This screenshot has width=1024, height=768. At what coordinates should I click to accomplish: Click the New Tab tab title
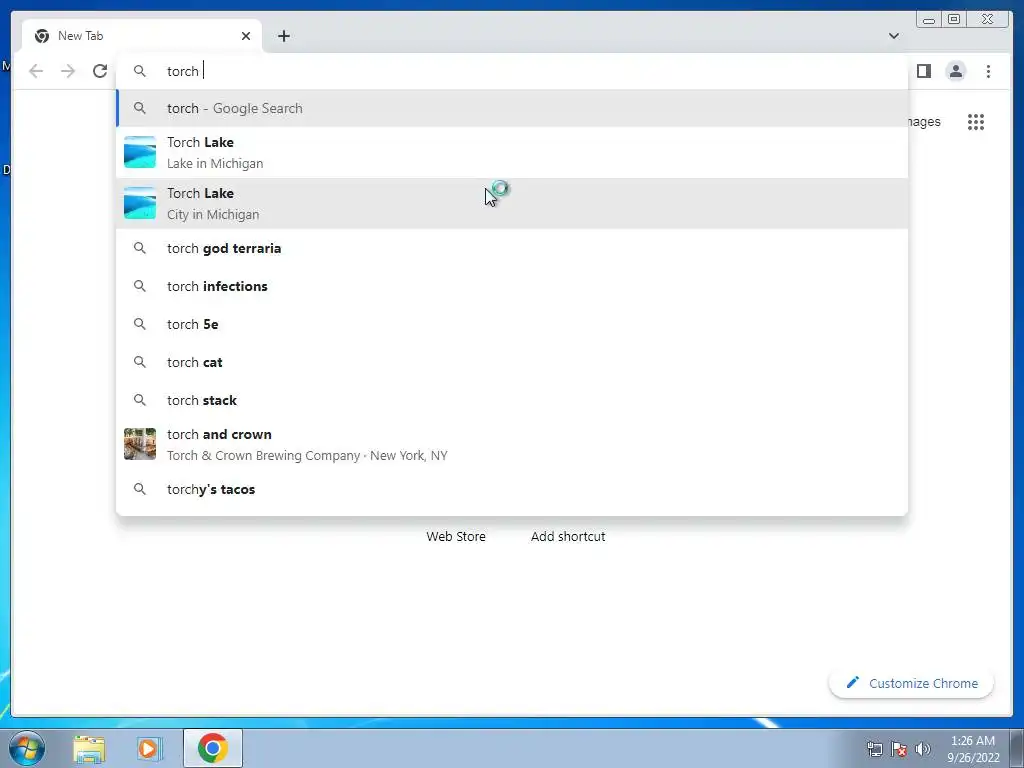(80, 36)
